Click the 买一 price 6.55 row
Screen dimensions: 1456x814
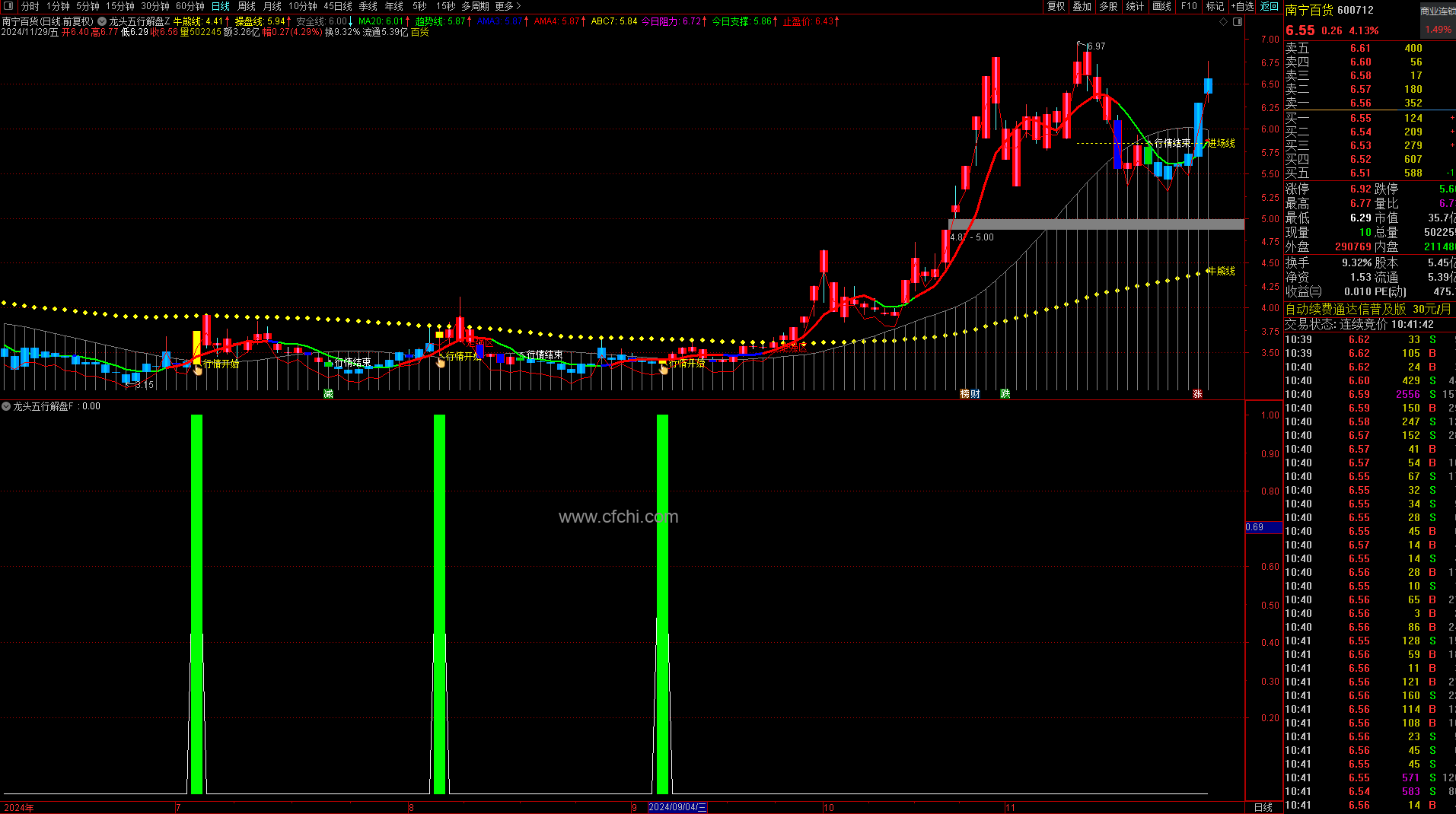click(1369, 118)
